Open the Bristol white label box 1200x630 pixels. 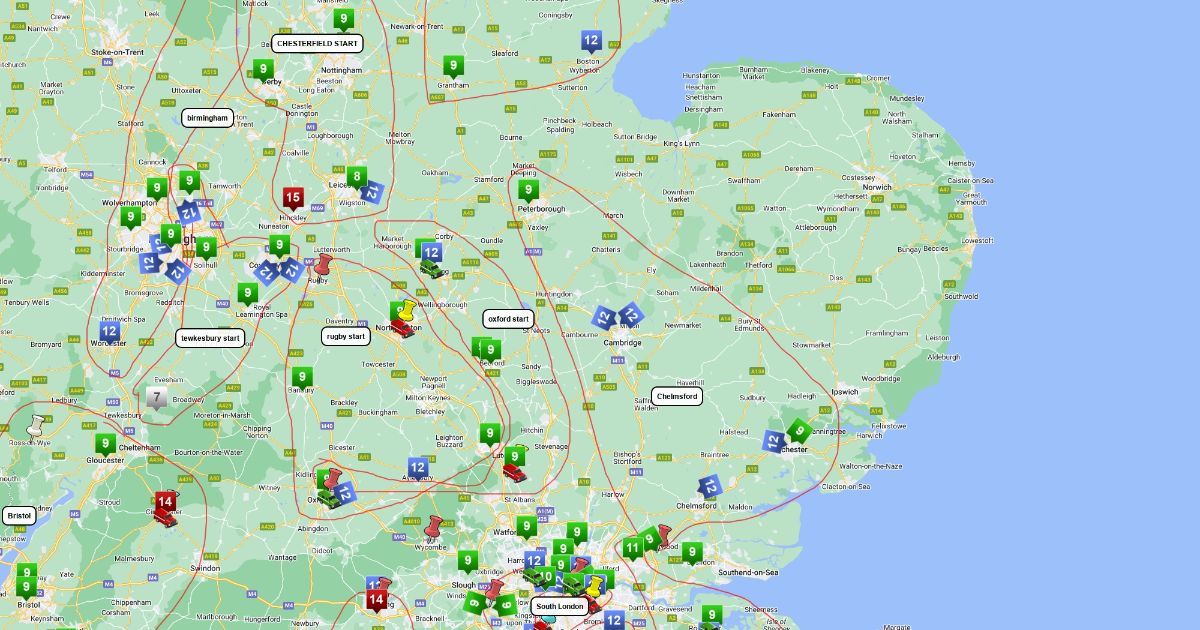pos(19,516)
